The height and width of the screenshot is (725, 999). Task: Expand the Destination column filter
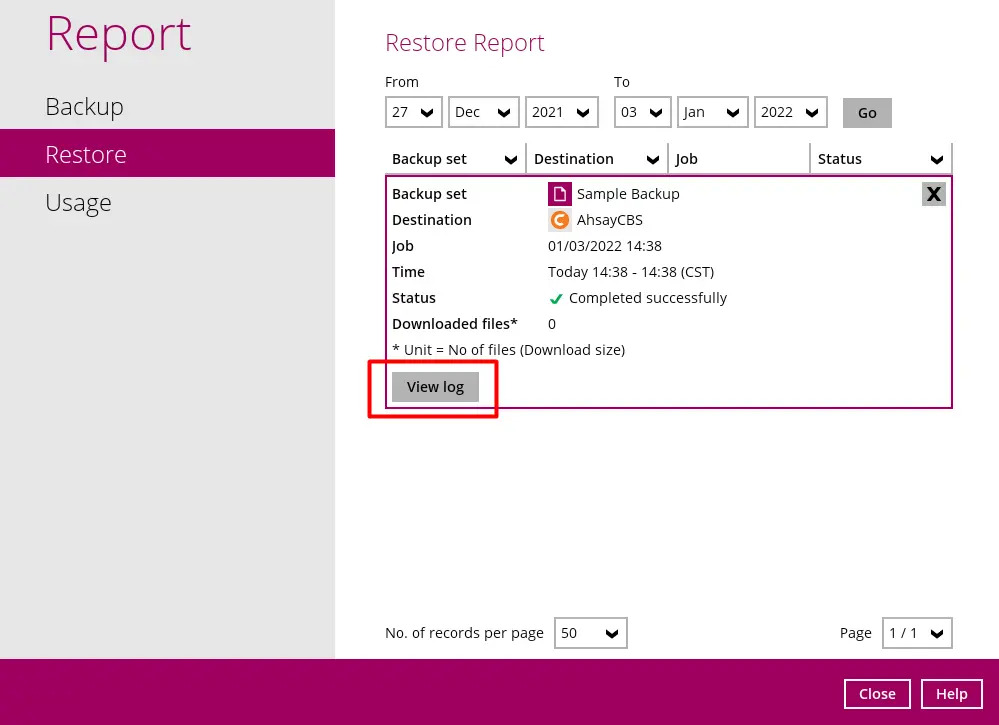point(652,160)
